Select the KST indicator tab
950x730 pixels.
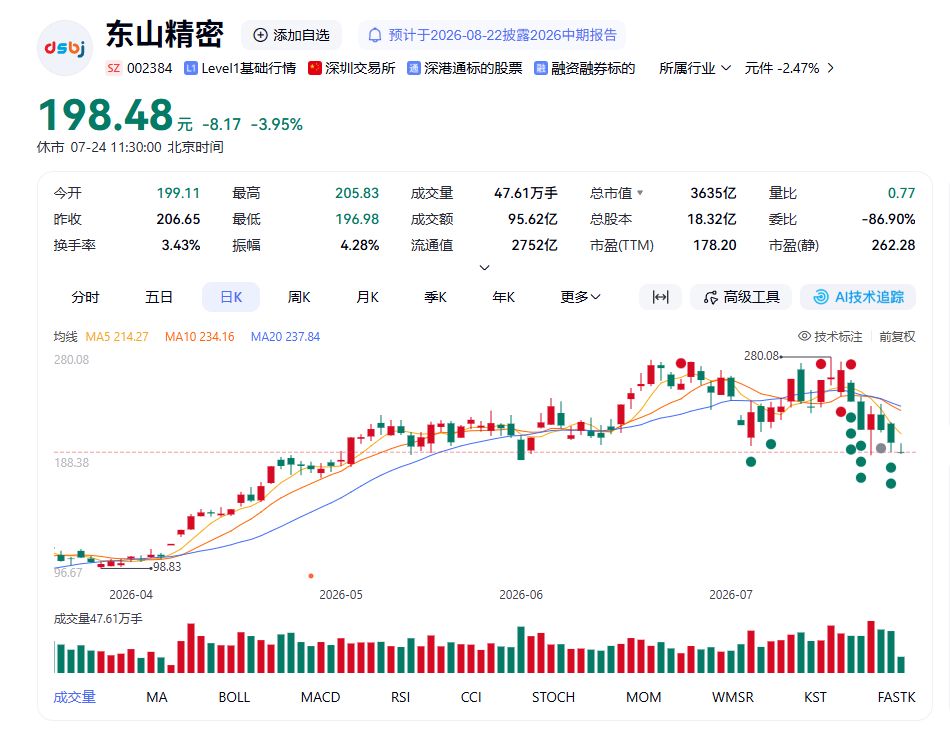(815, 697)
